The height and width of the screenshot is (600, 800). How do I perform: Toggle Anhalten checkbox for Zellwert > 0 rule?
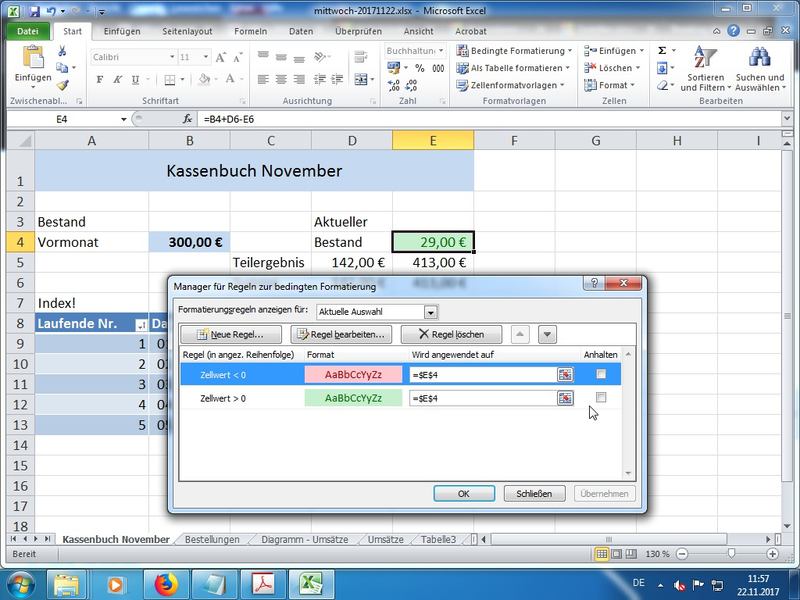(601, 398)
